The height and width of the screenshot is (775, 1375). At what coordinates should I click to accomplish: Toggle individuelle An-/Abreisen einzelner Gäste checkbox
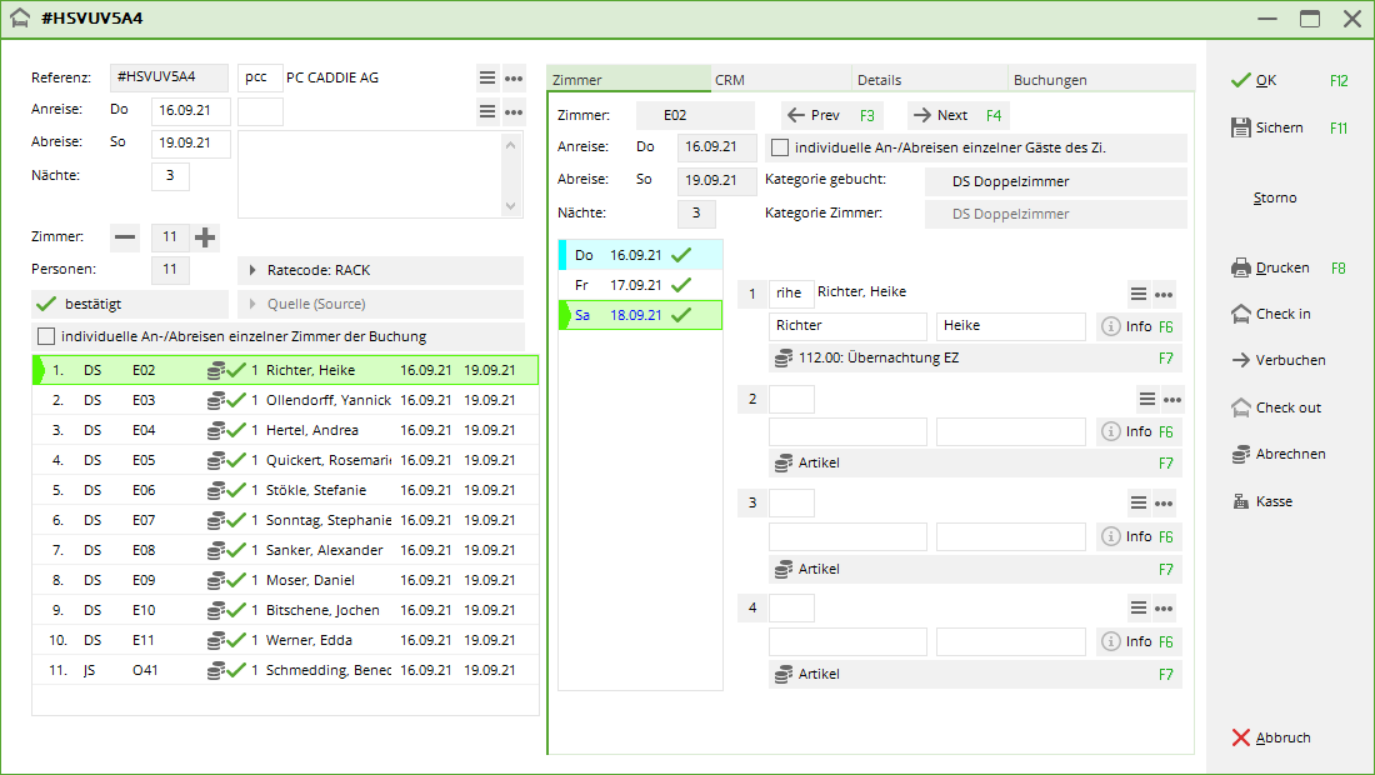coord(780,148)
